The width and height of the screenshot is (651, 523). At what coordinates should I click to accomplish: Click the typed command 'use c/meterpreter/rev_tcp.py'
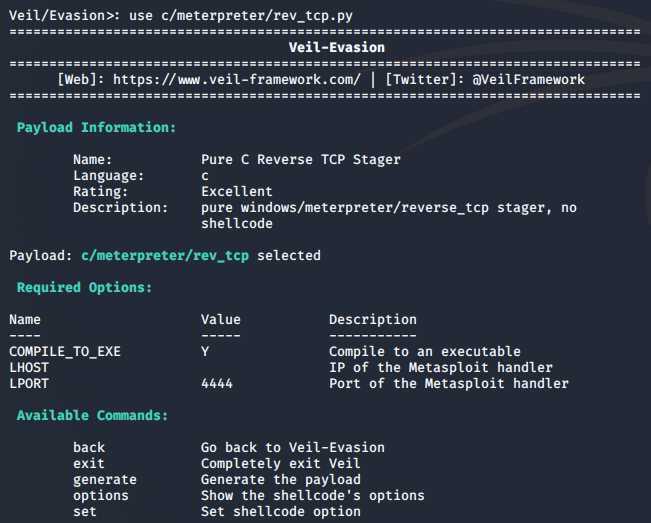[240, 15]
